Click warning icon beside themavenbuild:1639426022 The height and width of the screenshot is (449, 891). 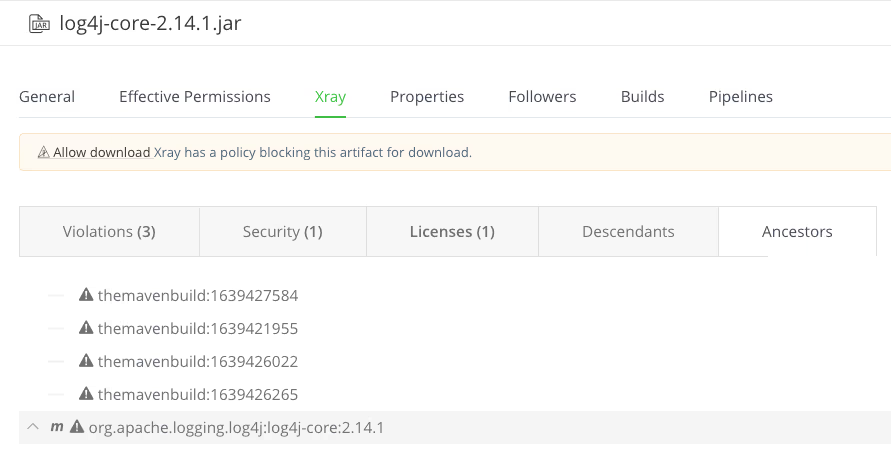tap(86, 360)
